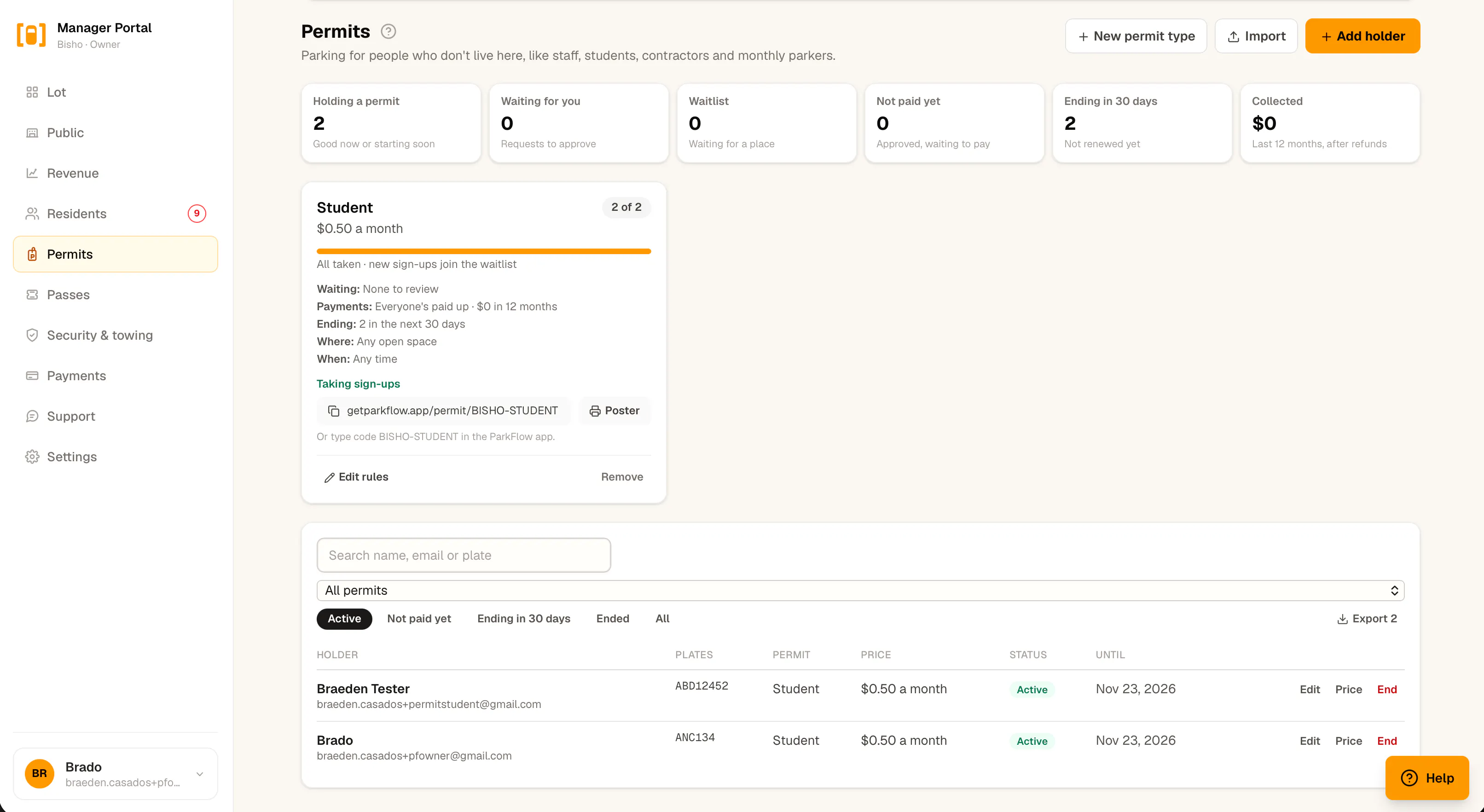Select the Active filter tab

click(x=344, y=618)
